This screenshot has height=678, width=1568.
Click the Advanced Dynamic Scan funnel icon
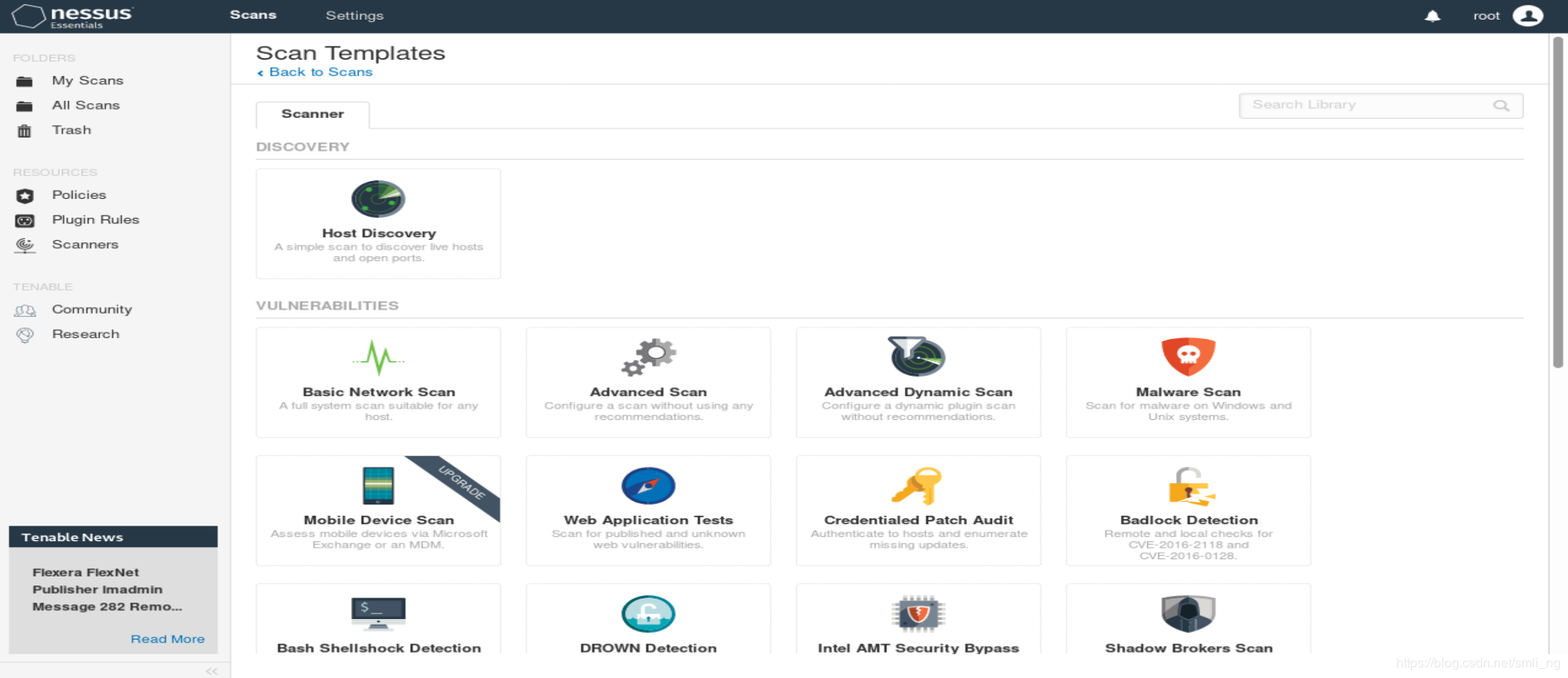(x=917, y=356)
